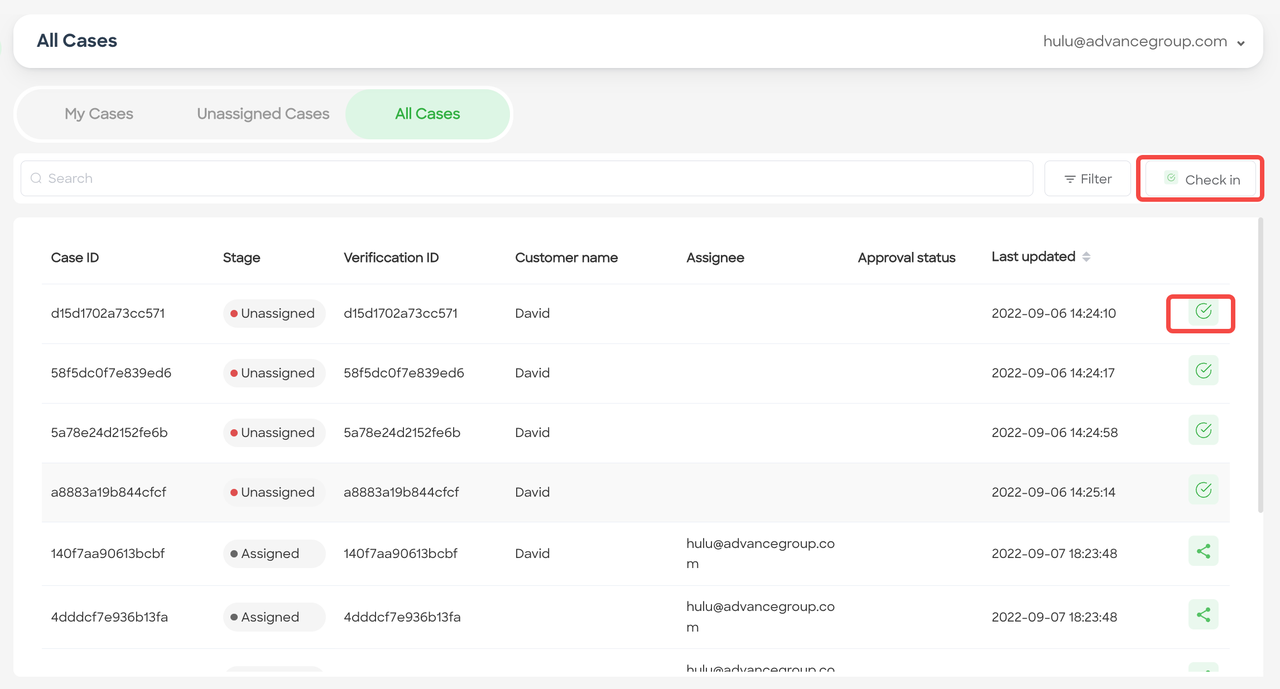
Task: Click the account dropdown chevron arrow
Action: pyautogui.click(x=1241, y=43)
